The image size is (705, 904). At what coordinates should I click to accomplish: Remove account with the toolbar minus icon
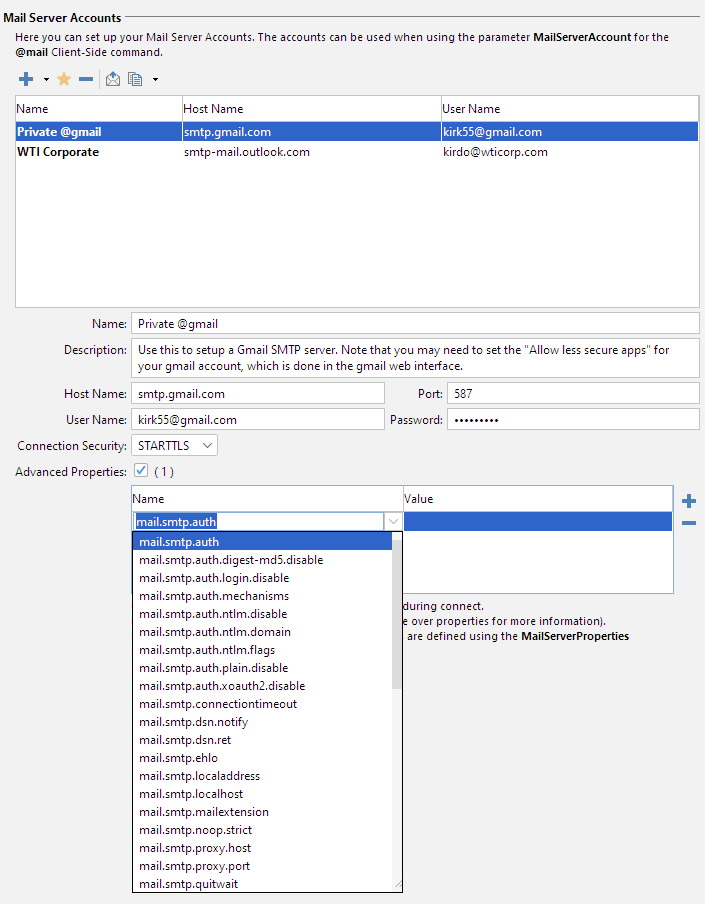pyautogui.click(x=86, y=79)
